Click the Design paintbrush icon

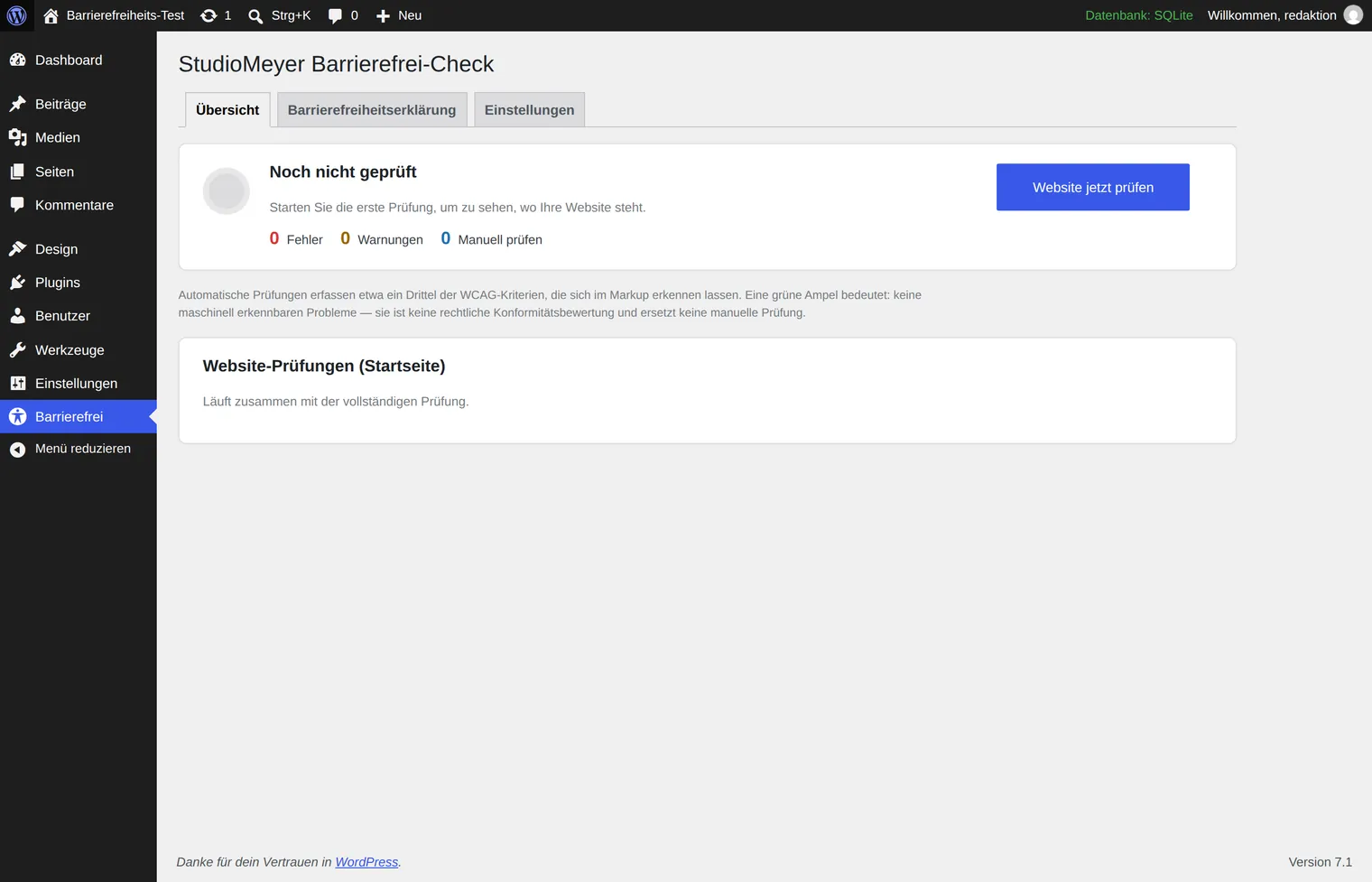[17, 249]
